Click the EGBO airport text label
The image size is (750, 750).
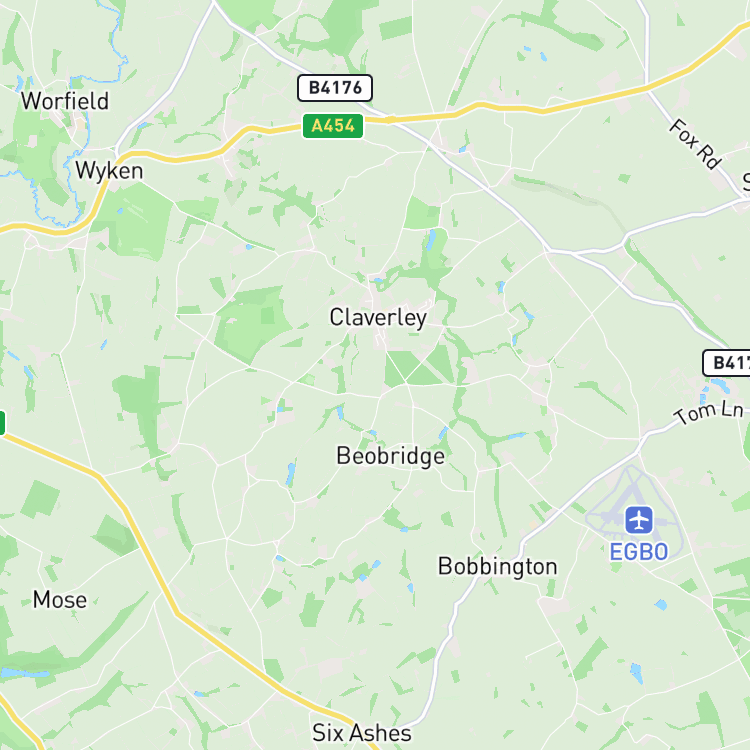(x=639, y=552)
